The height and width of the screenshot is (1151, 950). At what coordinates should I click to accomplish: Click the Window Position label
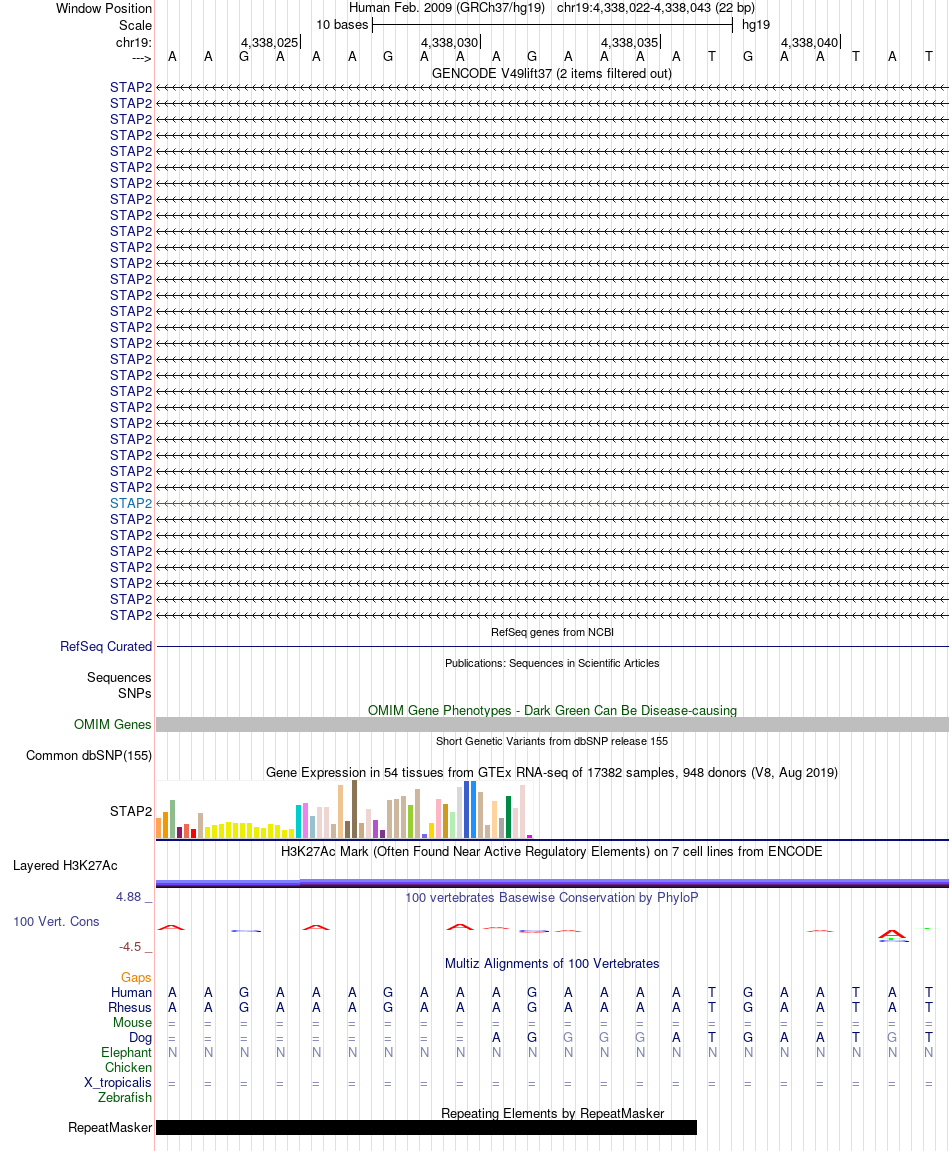click(x=104, y=9)
